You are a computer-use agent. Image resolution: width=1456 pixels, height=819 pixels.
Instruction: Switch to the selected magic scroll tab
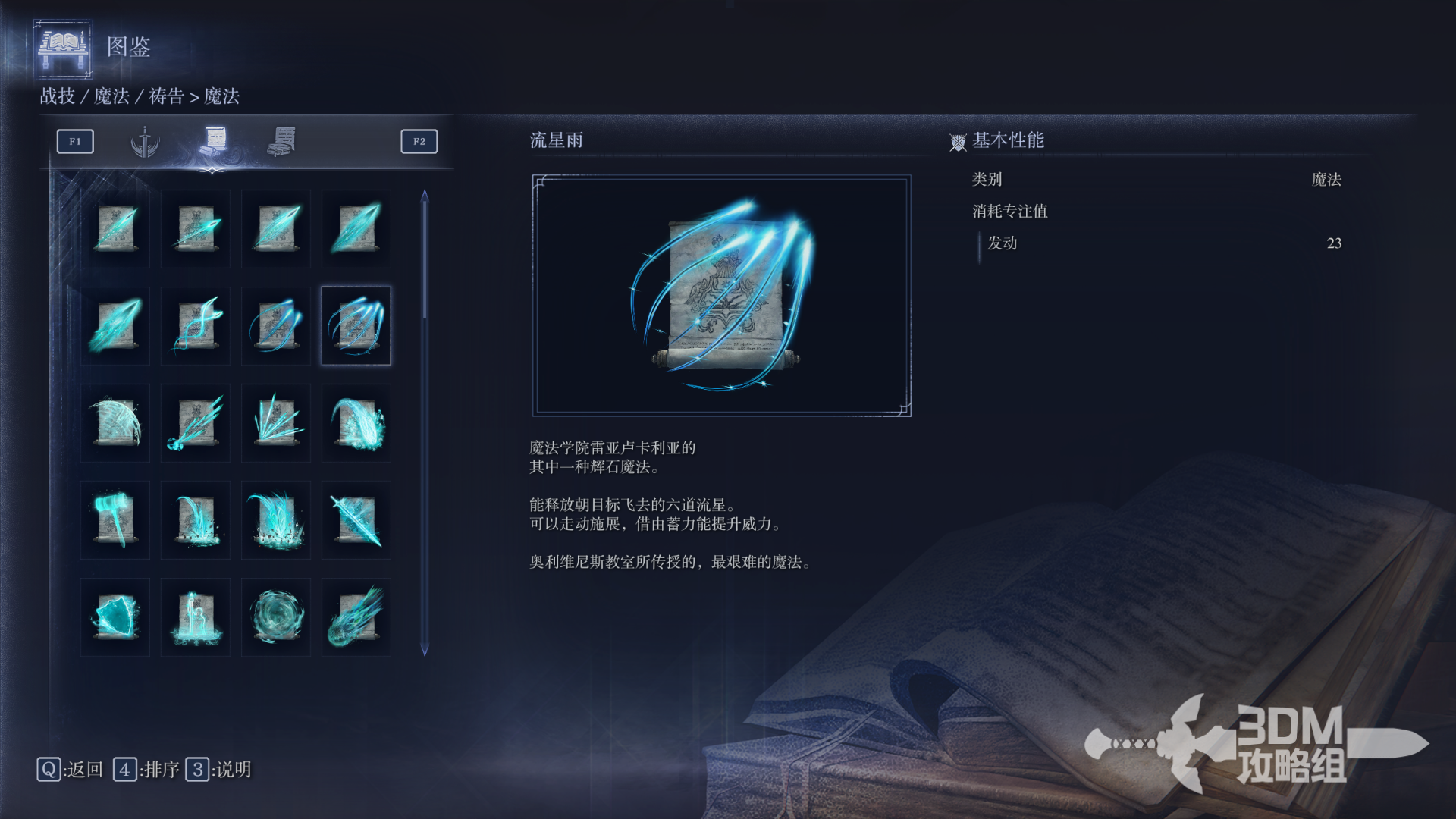[x=215, y=141]
